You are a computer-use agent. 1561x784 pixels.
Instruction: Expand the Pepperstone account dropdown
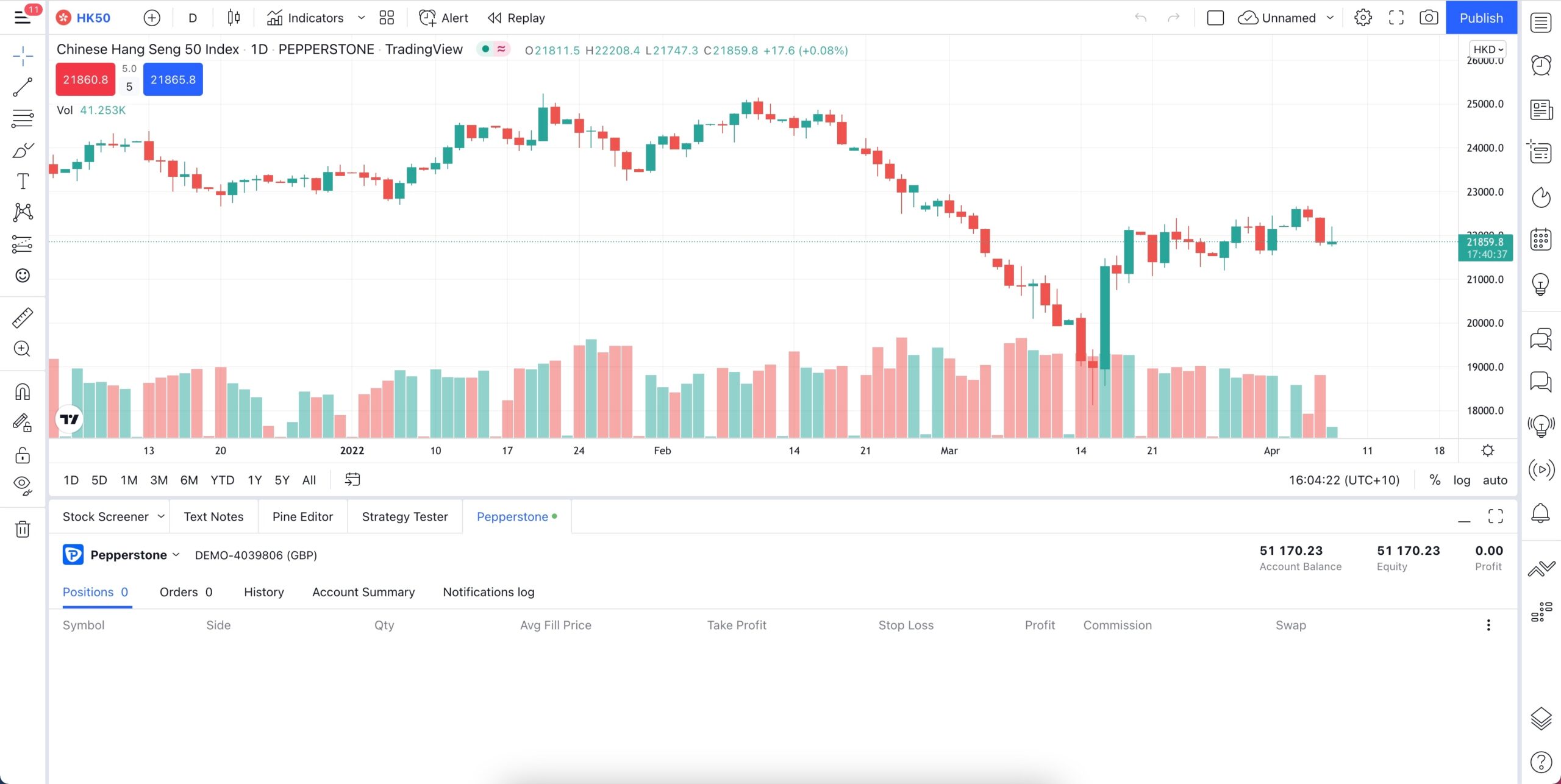click(176, 555)
